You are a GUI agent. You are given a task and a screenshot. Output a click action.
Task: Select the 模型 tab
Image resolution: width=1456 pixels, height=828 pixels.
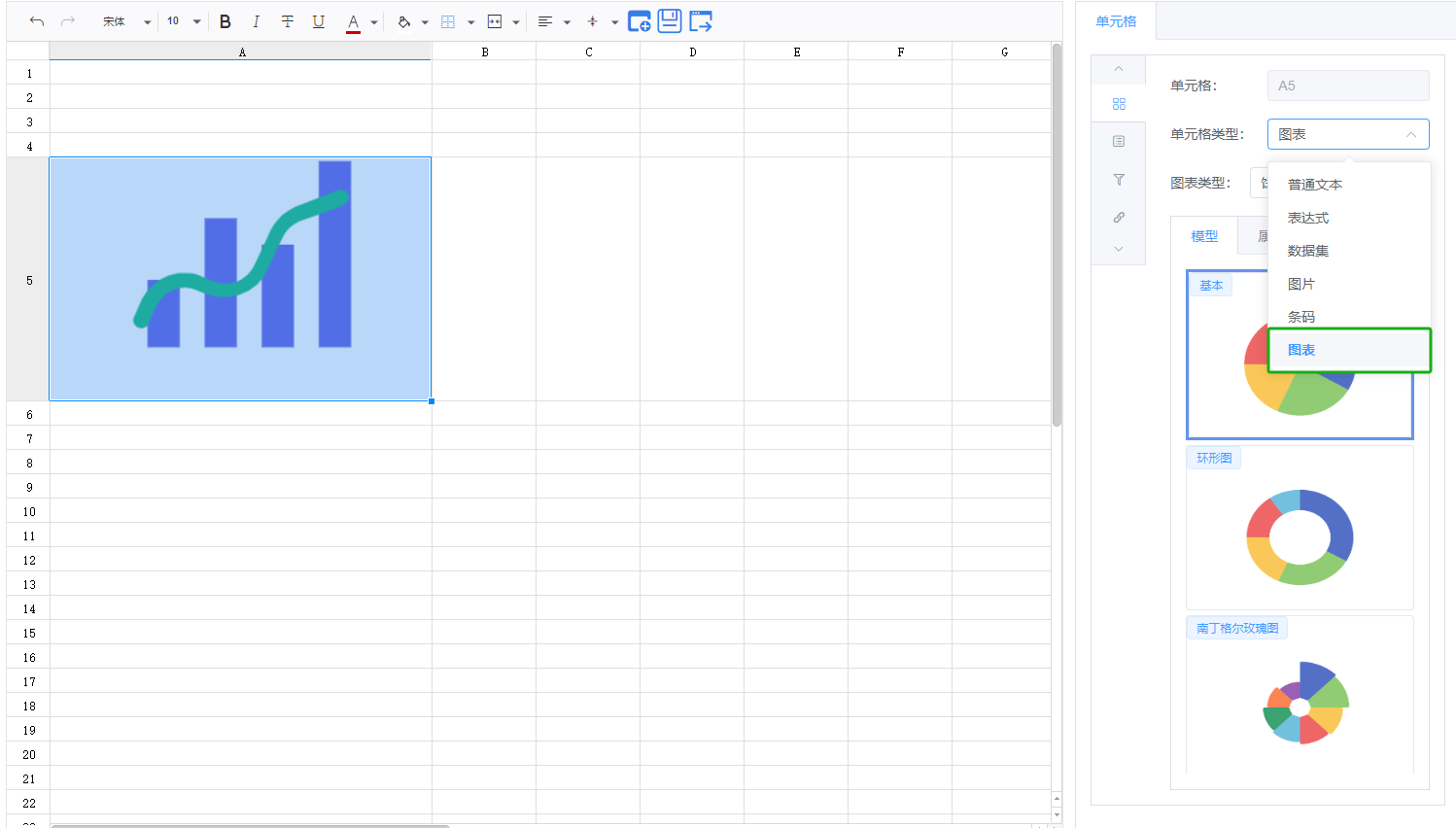(1204, 236)
